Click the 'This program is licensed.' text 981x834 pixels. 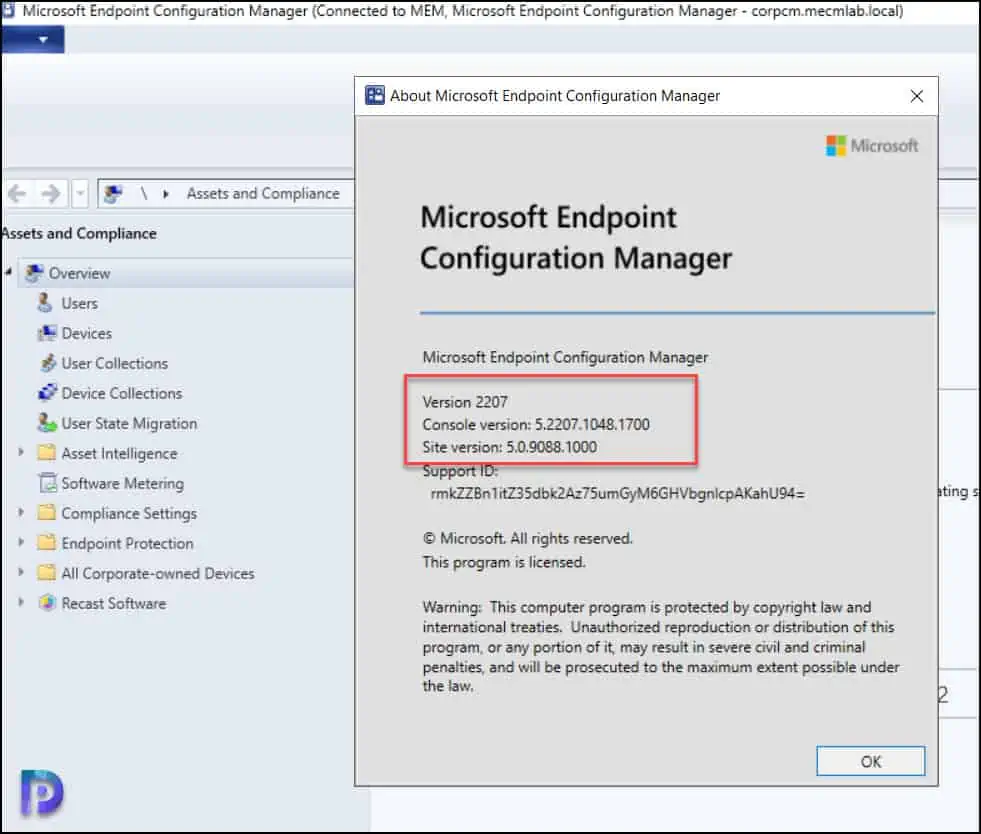coord(504,562)
